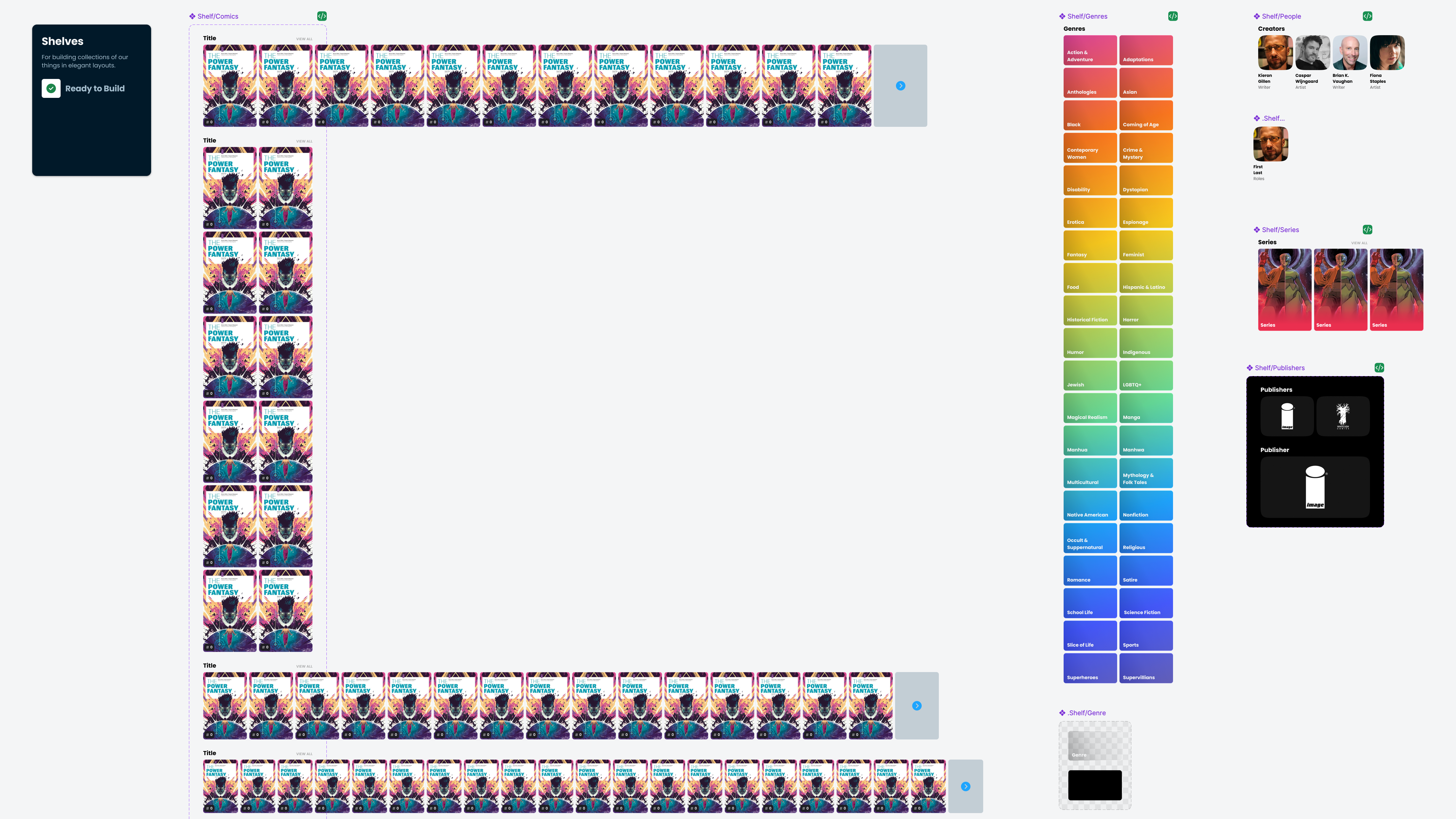
Task: Click the green code icon beside Shelf/People
Action: [1367, 16]
